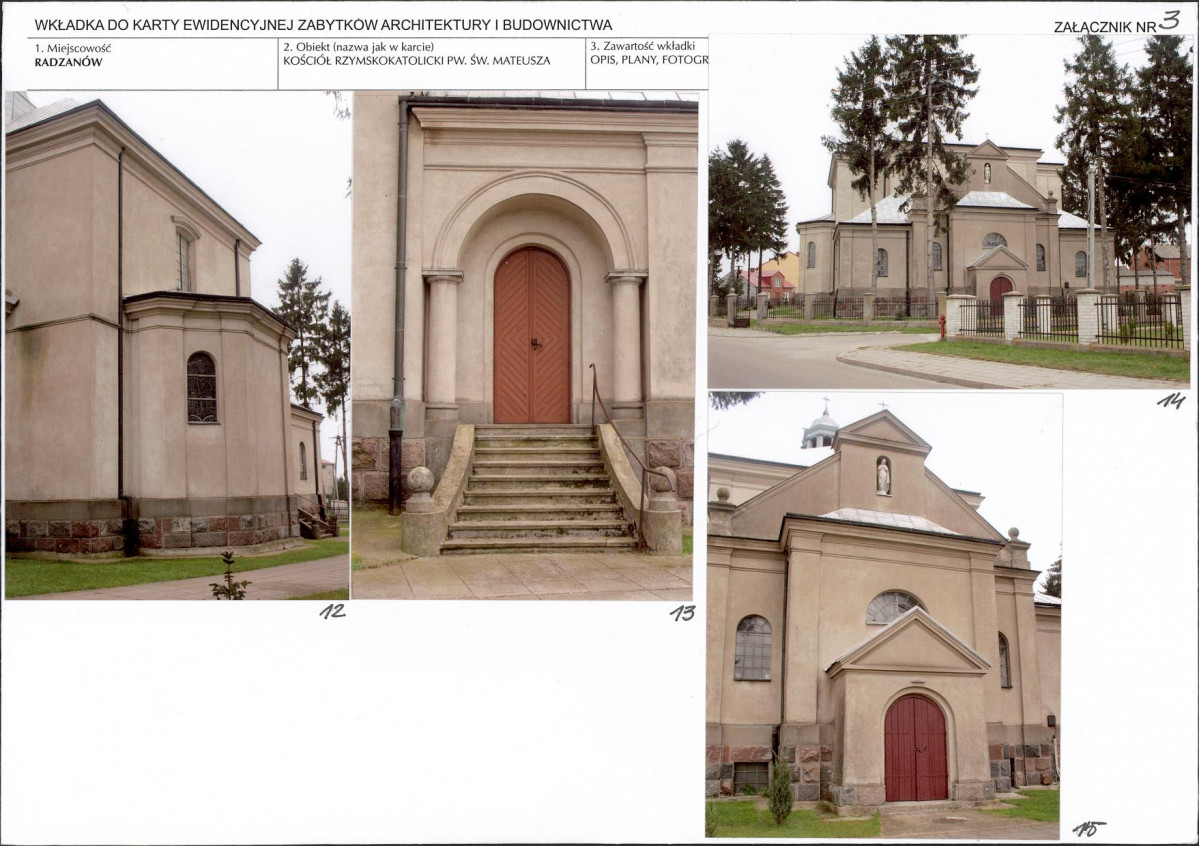Click the handwritten number 14 caption
This screenshot has height=846, width=1199.
click(x=1171, y=401)
